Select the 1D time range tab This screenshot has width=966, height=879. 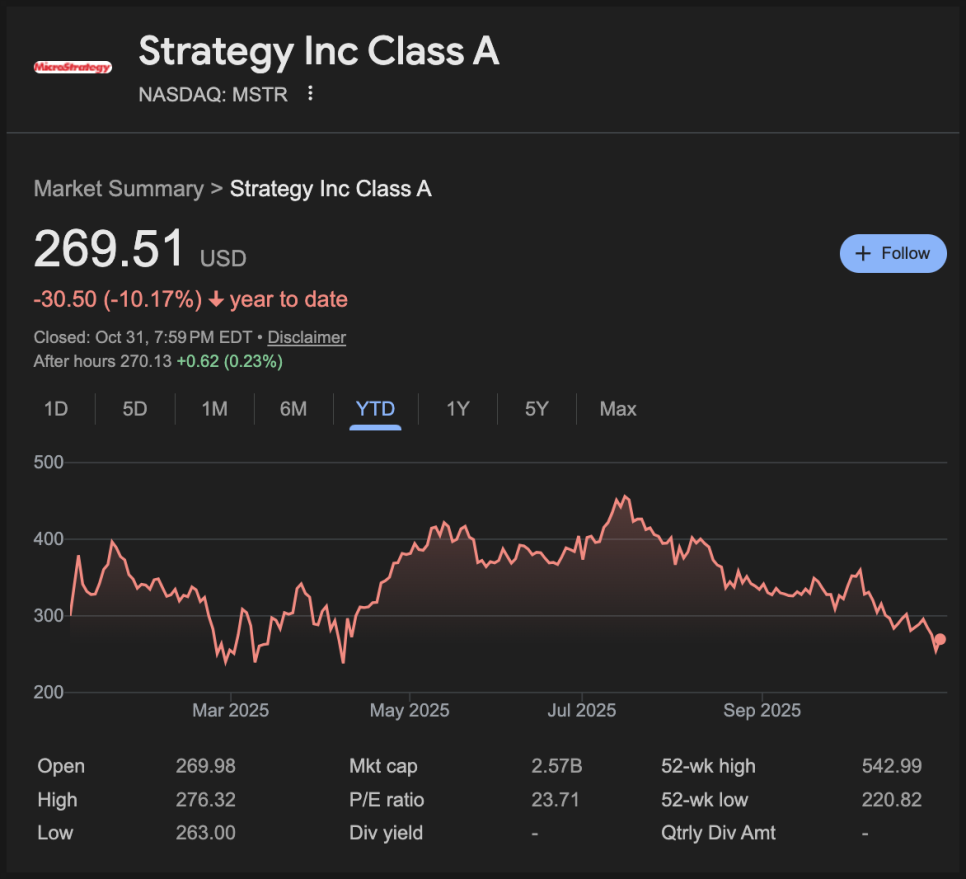click(56, 409)
